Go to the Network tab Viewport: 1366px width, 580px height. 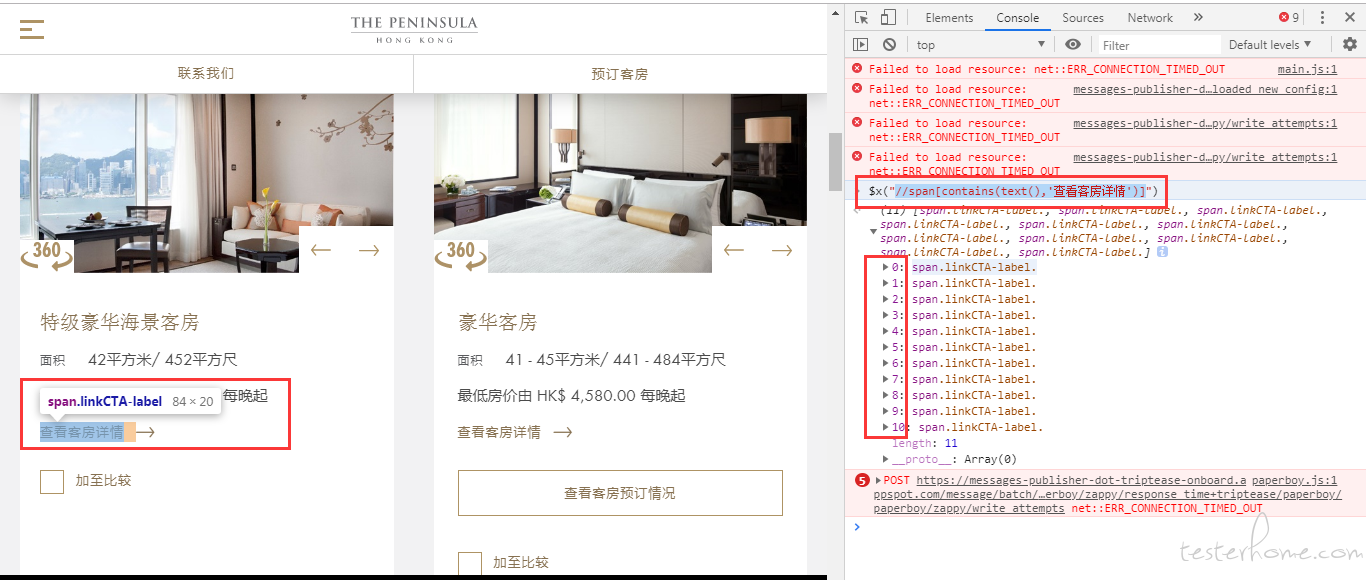pos(1150,17)
